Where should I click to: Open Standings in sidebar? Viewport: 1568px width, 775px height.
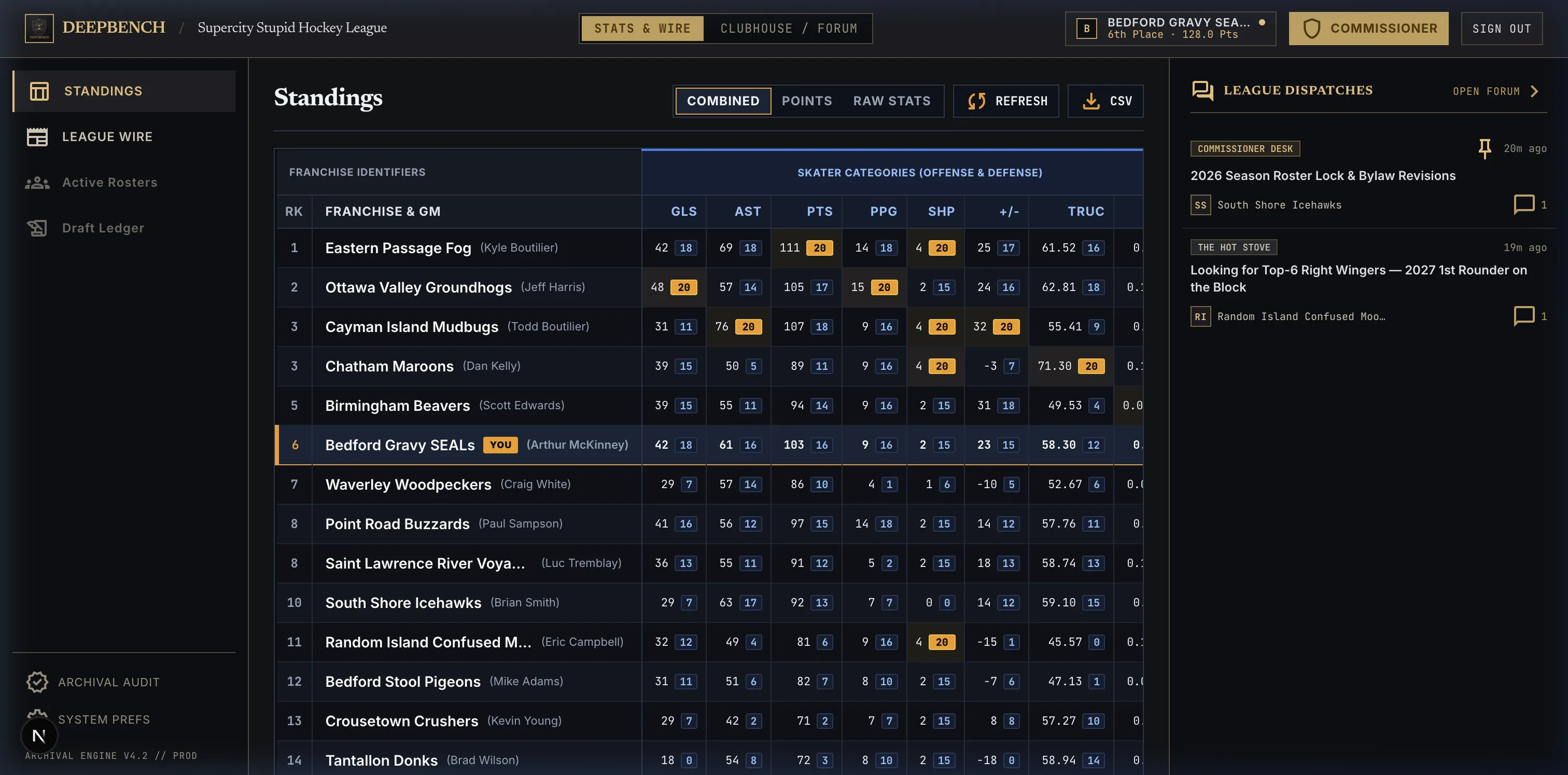(124, 91)
